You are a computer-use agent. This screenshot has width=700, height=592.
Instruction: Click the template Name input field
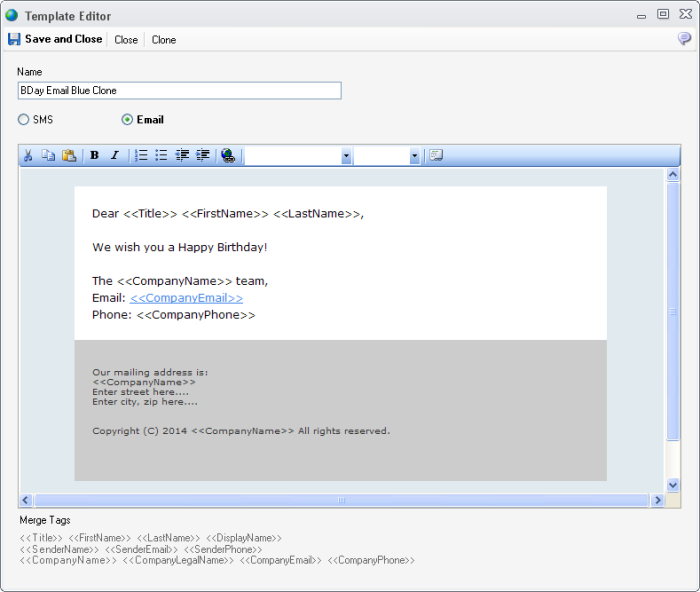[x=180, y=91]
